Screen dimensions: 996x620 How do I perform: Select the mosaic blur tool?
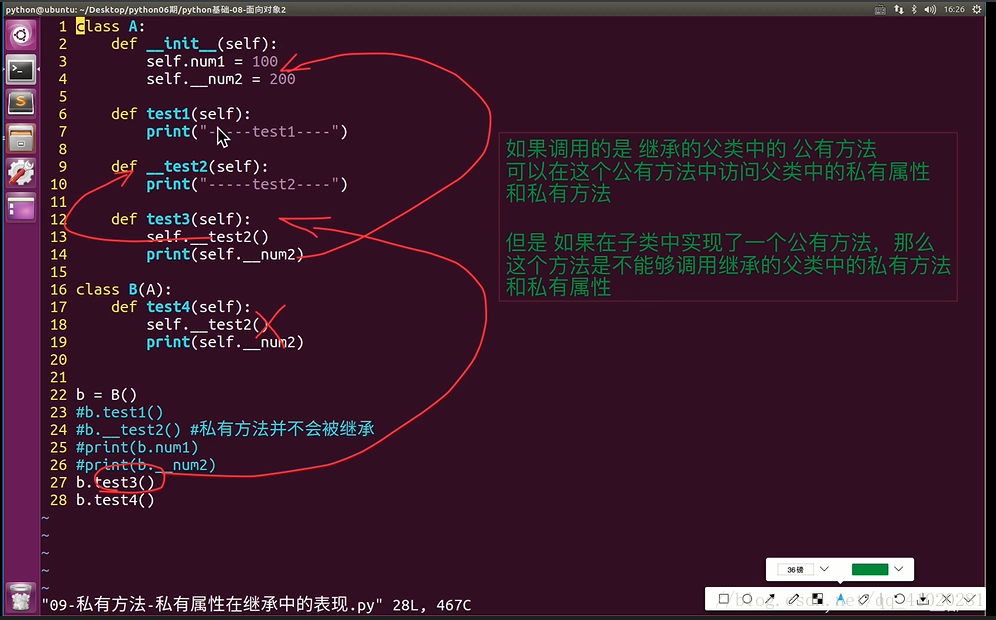(818, 598)
